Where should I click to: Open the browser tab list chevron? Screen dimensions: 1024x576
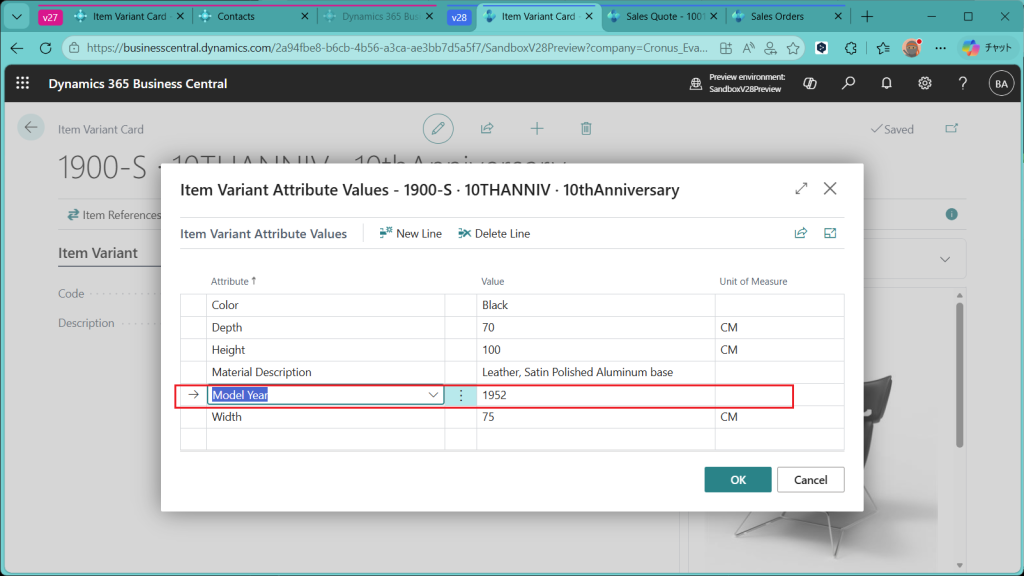[x=17, y=17]
